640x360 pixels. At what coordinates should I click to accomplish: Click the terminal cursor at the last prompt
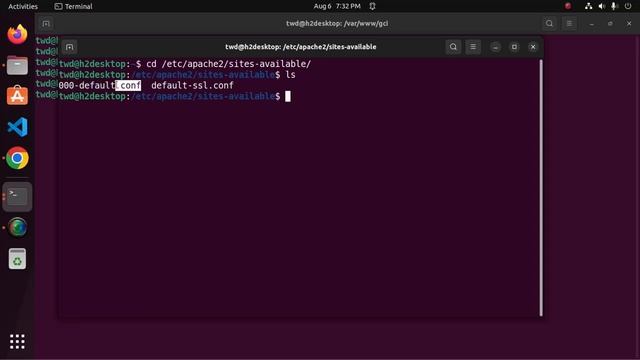(288, 96)
